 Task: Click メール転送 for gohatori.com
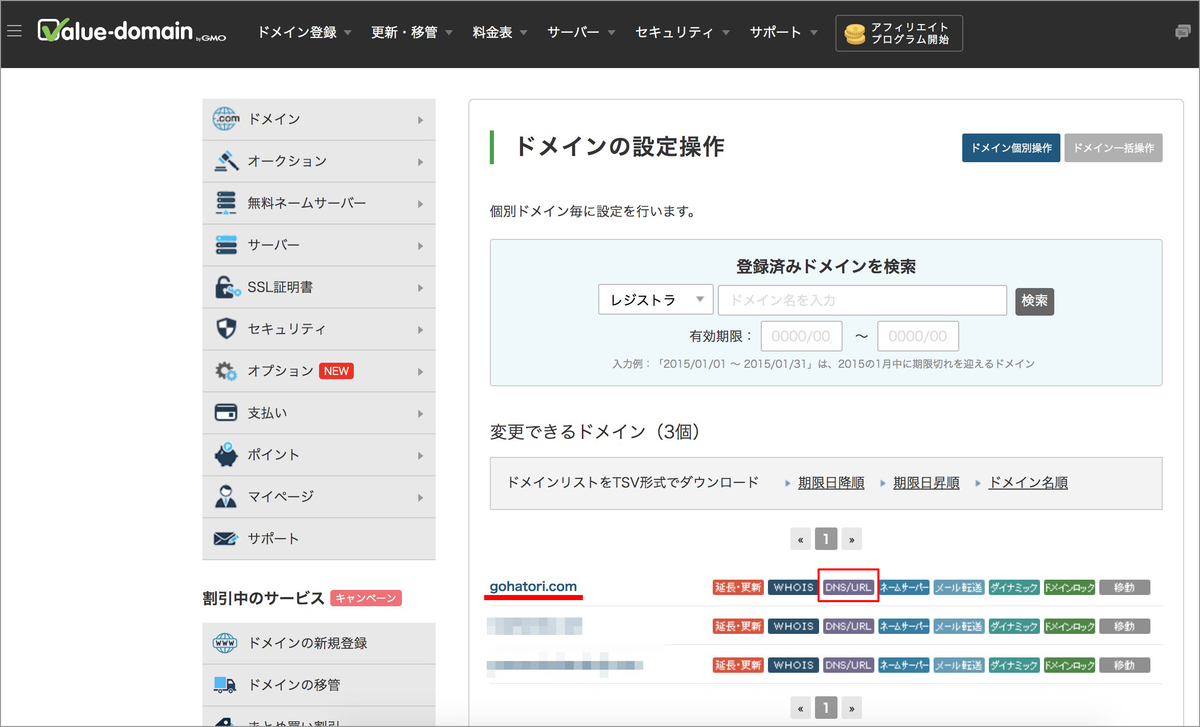pyautogui.click(x=959, y=587)
